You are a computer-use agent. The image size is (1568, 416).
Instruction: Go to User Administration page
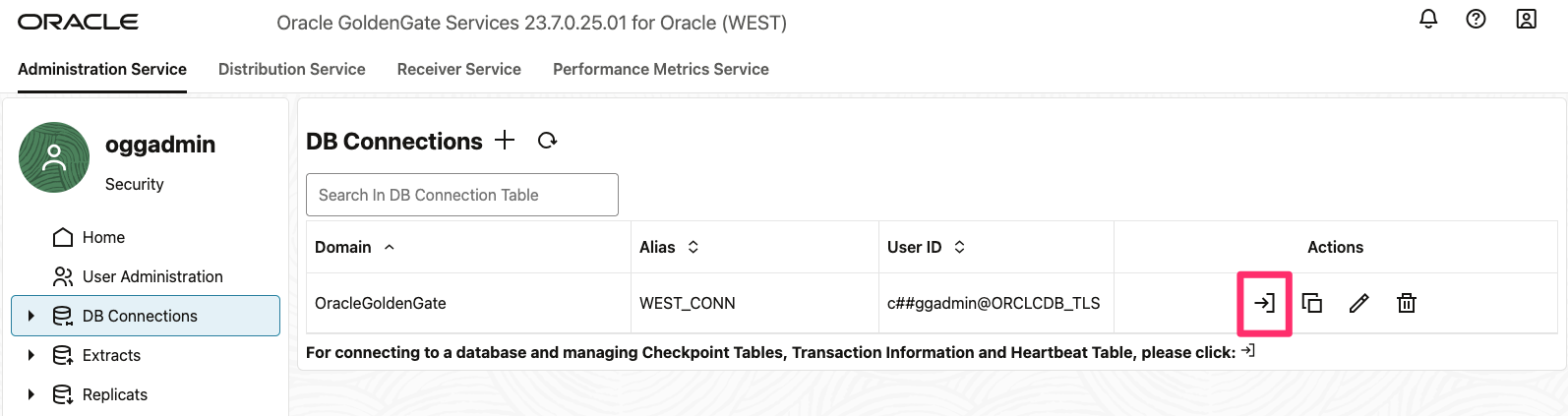tap(152, 276)
